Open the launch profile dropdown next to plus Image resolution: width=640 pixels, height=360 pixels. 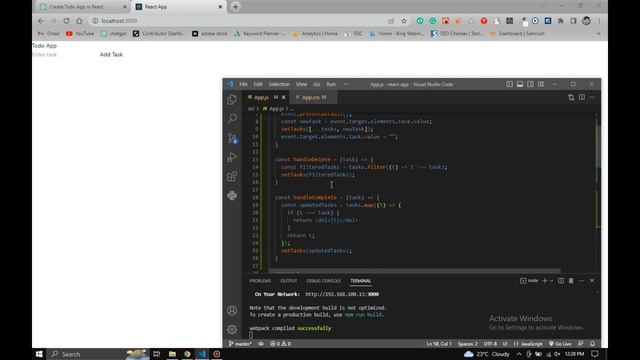(551, 281)
